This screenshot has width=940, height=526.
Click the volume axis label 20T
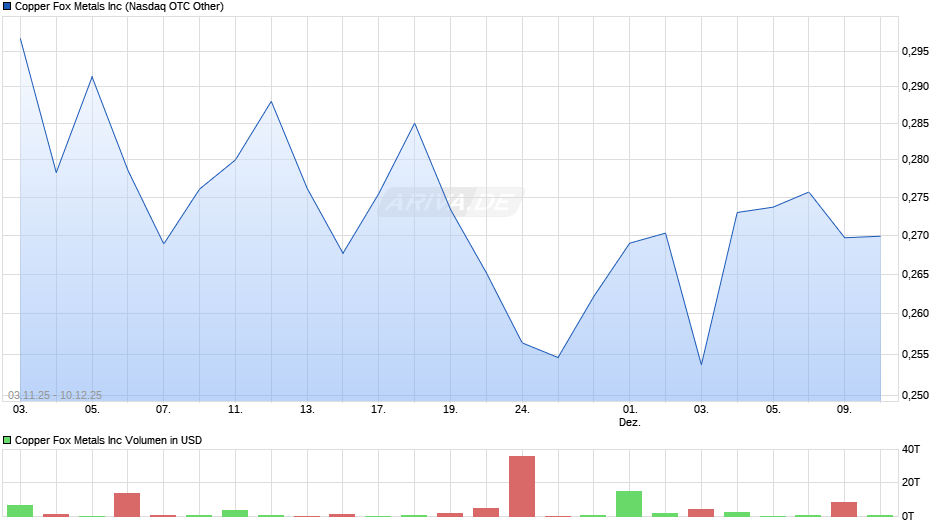[911, 482]
